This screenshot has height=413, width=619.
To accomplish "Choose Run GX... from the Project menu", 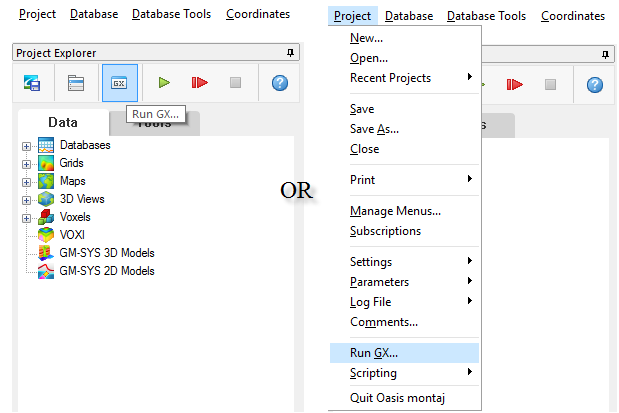I will tap(374, 353).
